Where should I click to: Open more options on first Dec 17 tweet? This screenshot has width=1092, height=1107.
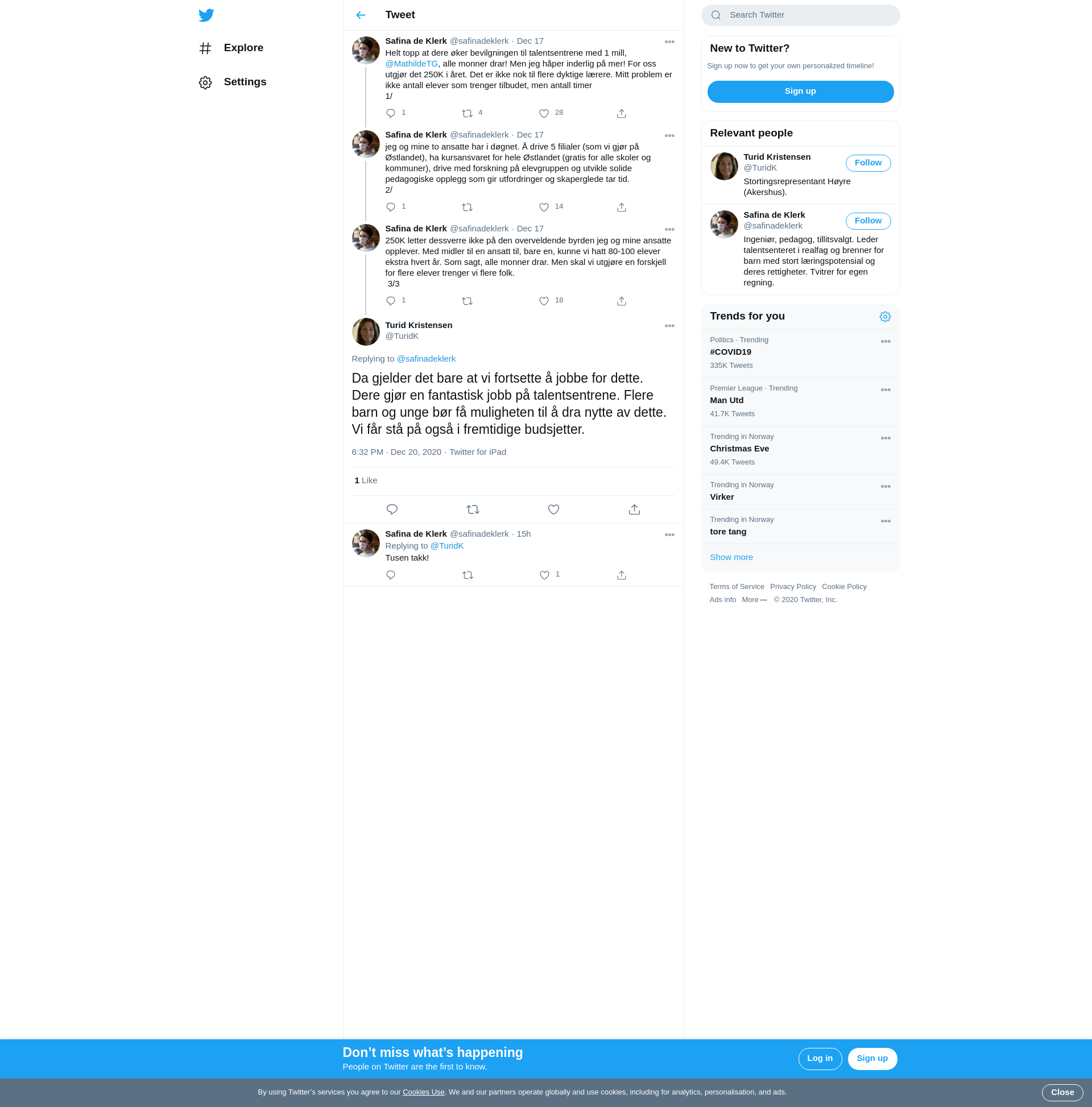point(669,42)
